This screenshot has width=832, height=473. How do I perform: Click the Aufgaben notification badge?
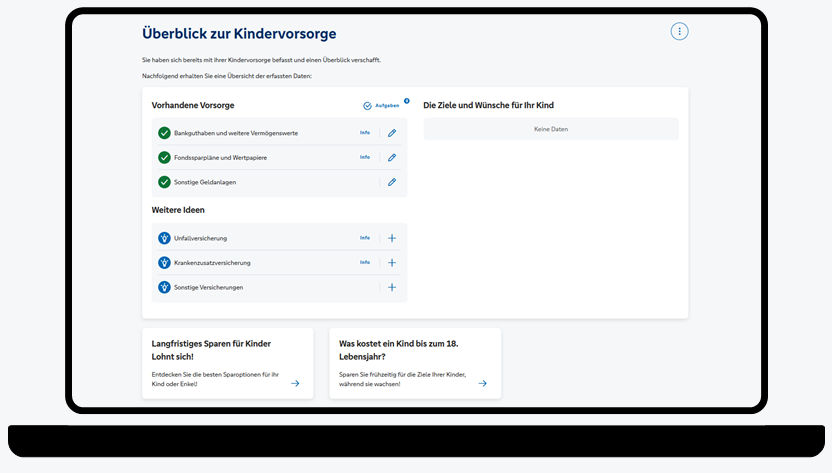[x=406, y=101]
